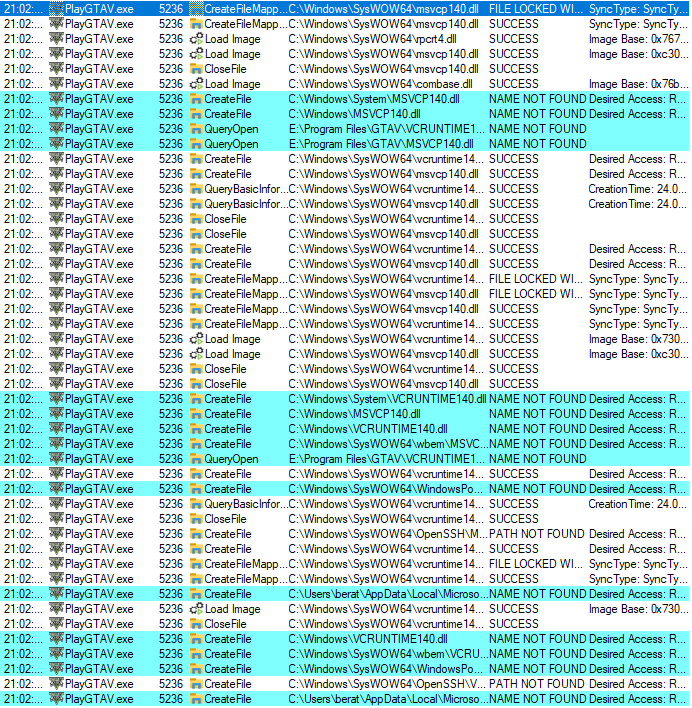Click PlayGTAV.exe name in the OpenSSH\V... row
Viewport: 692px width, 708px height.
pos(99,684)
